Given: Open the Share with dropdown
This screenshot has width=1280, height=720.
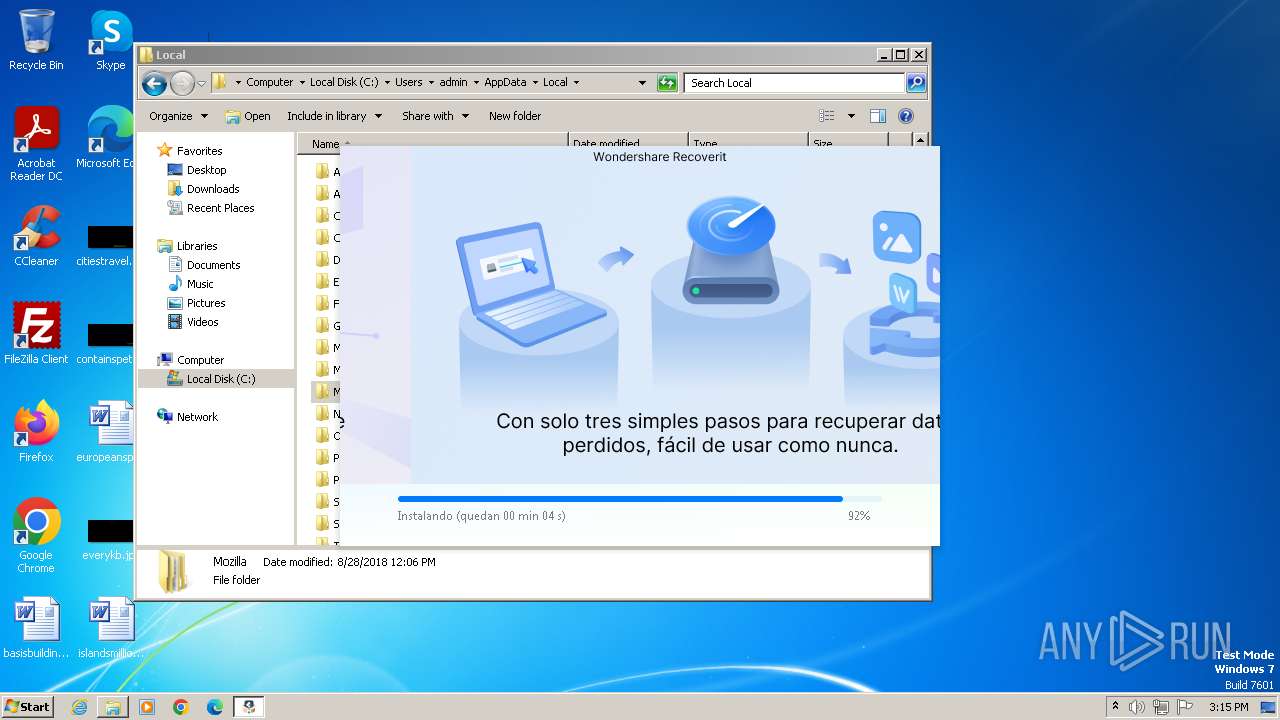Looking at the screenshot, I should point(435,116).
